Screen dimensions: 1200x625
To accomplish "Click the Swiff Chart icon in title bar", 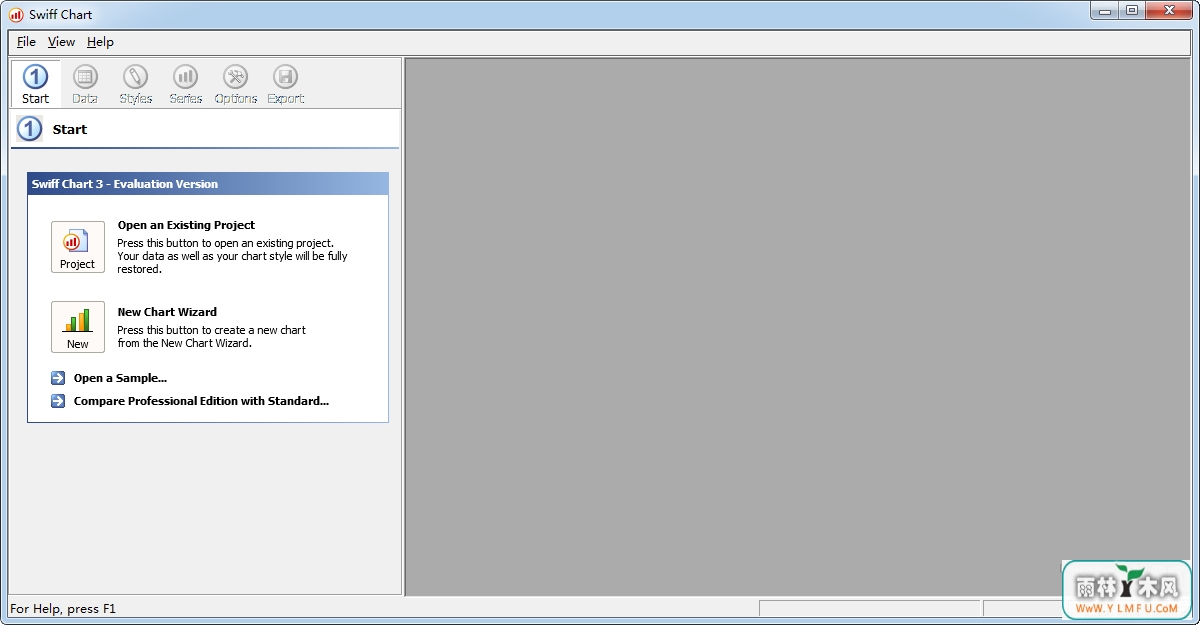I will pyautogui.click(x=16, y=14).
